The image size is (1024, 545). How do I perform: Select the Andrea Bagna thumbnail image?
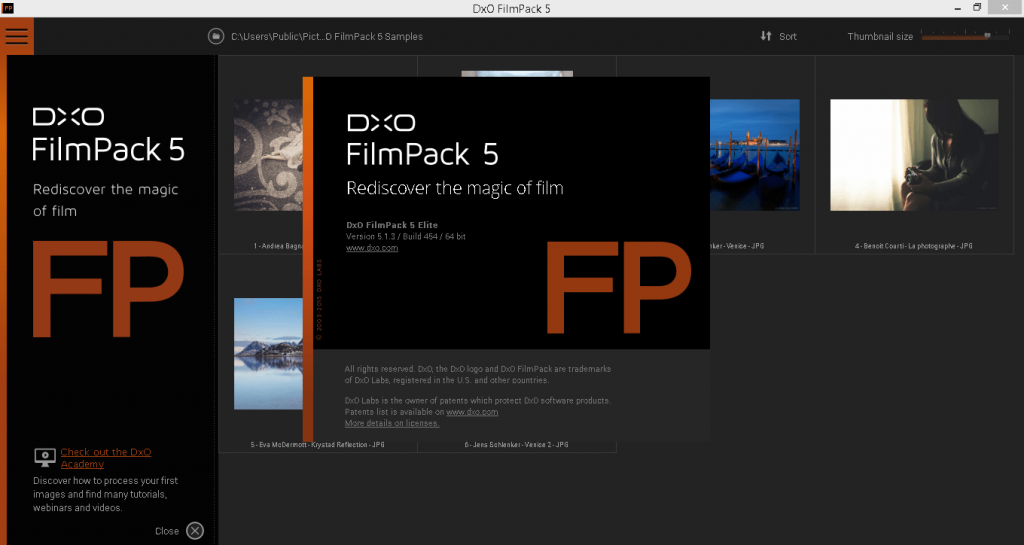pos(268,155)
